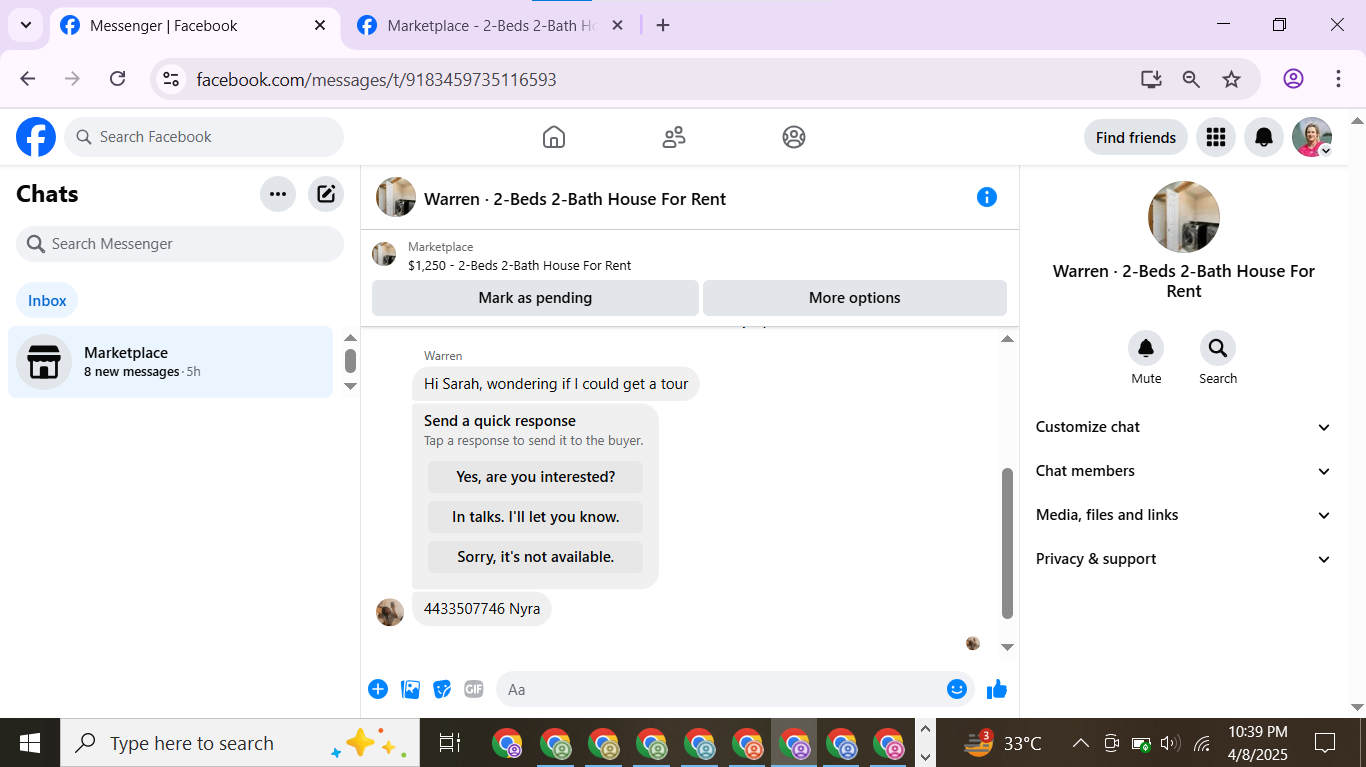Viewport: 1366px width, 767px height.
Task: Switch to Marketplace 2-Beds 2-Bath tab
Action: pos(490,25)
